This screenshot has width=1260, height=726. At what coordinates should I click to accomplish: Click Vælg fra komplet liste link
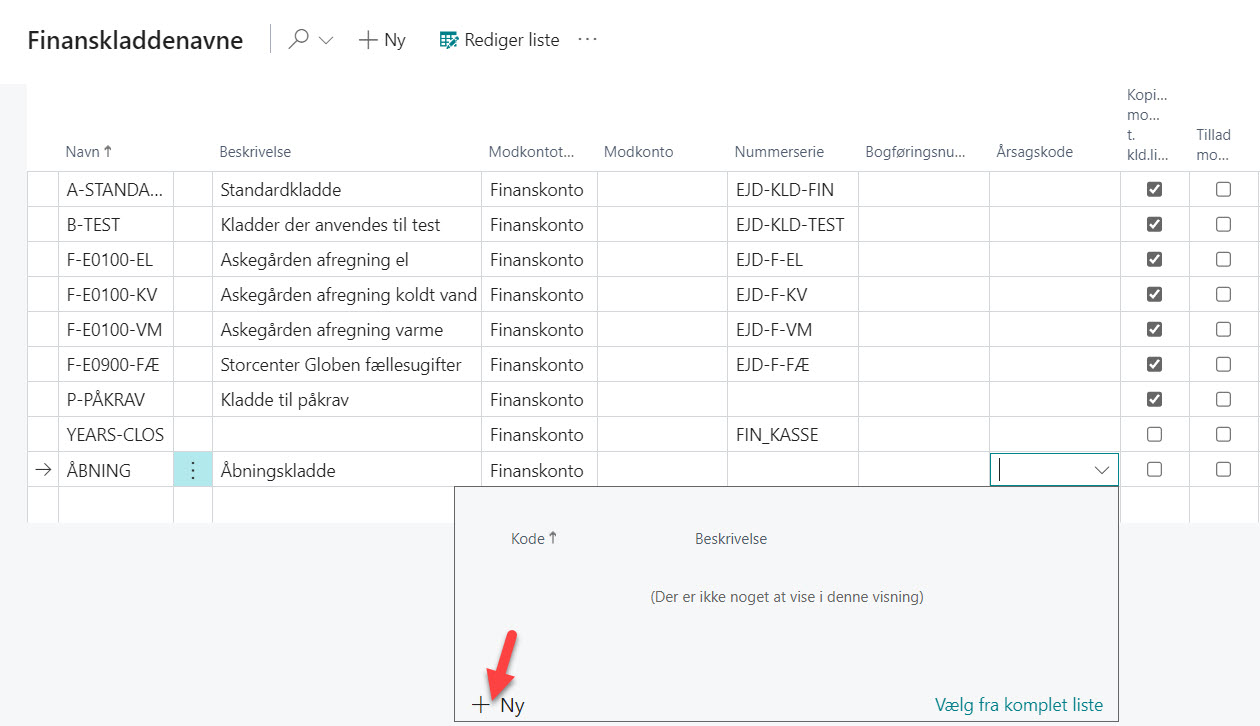click(x=1018, y=705)
